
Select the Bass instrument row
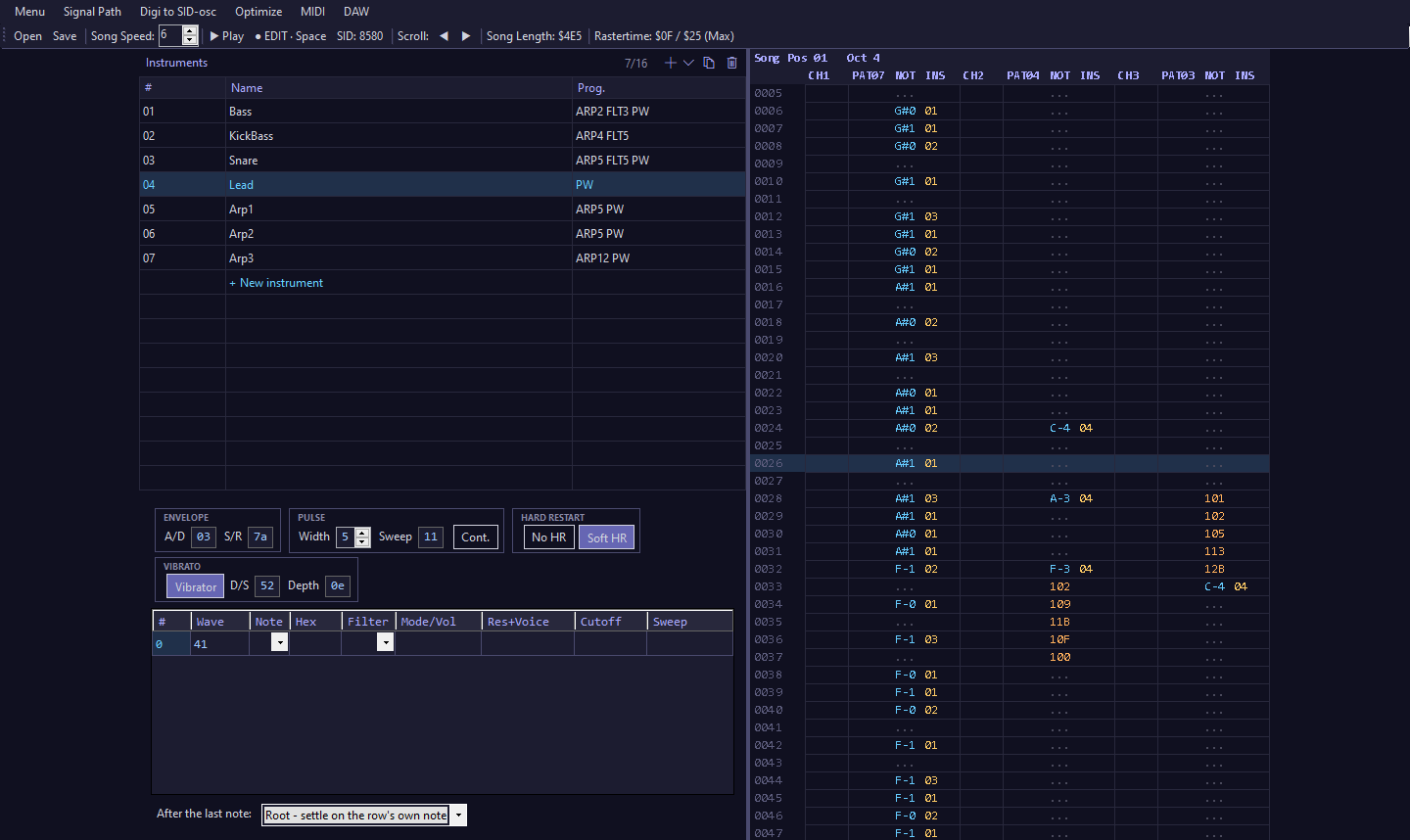tap(443, 112)
